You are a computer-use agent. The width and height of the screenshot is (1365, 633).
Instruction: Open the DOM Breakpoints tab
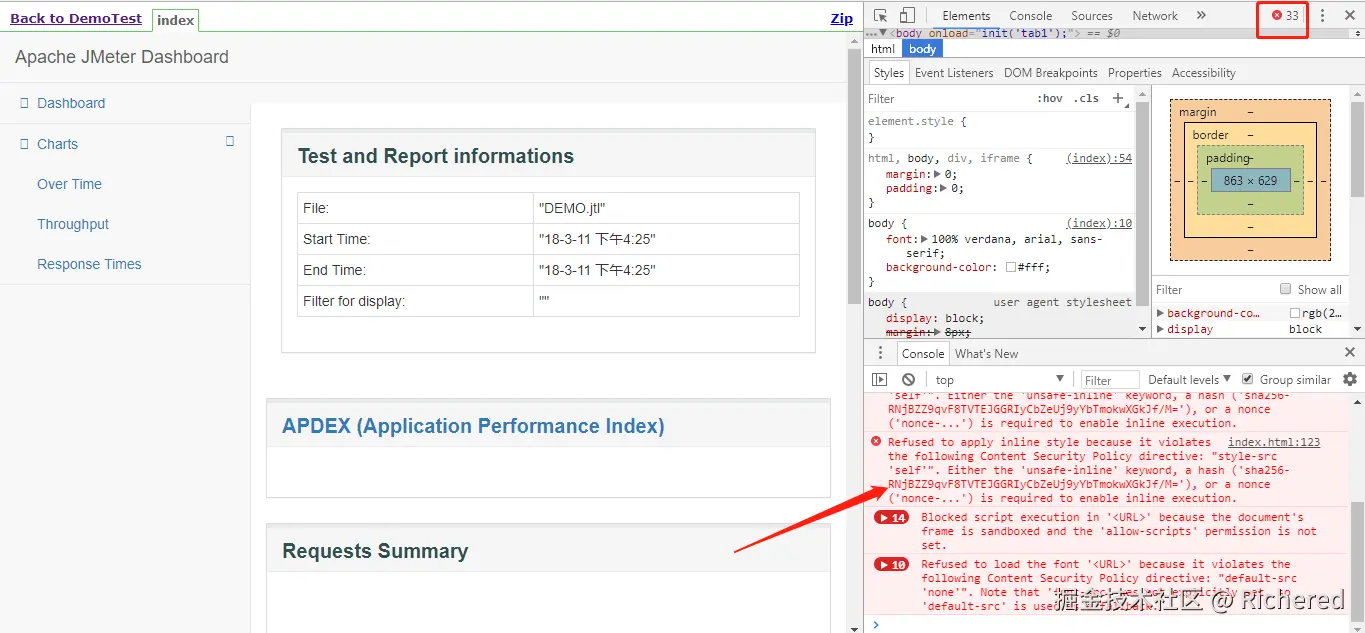click(x=1050, y=72)
